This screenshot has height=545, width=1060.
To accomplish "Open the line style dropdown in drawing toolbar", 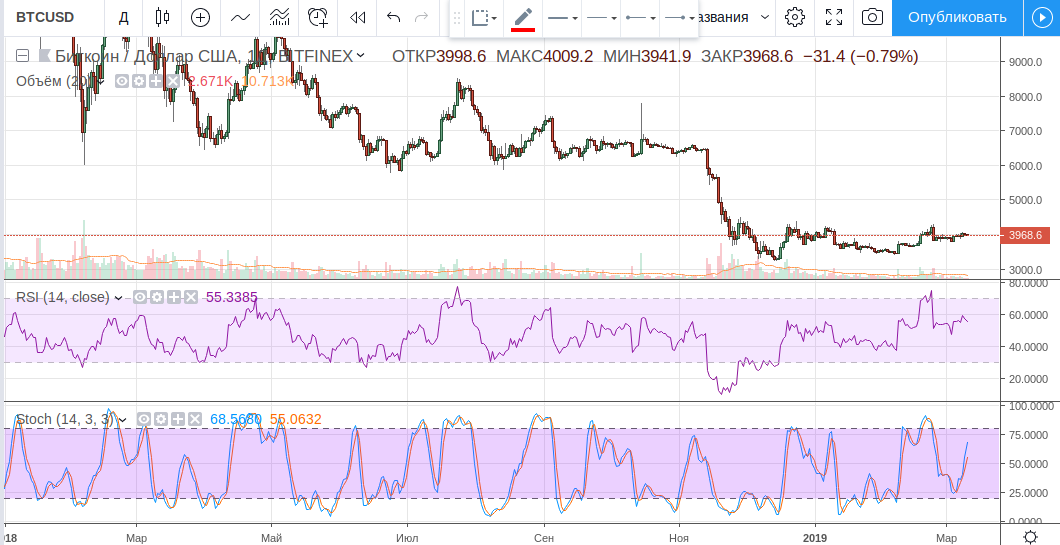I will 563,18.
